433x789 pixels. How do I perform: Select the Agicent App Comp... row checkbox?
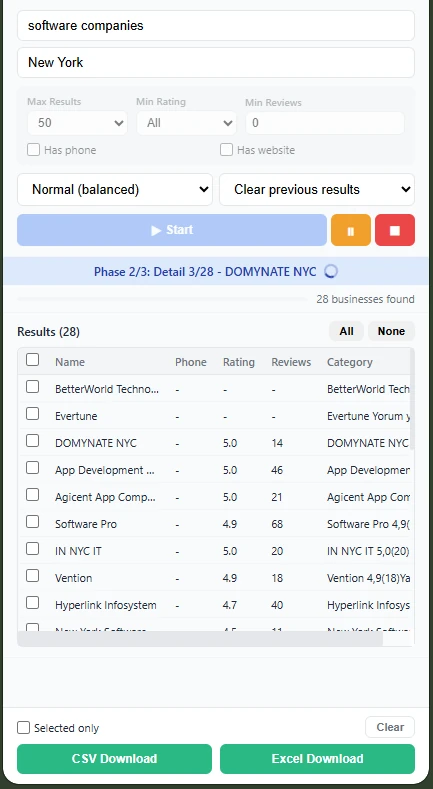pyautogui.click(x=32, y=495)
